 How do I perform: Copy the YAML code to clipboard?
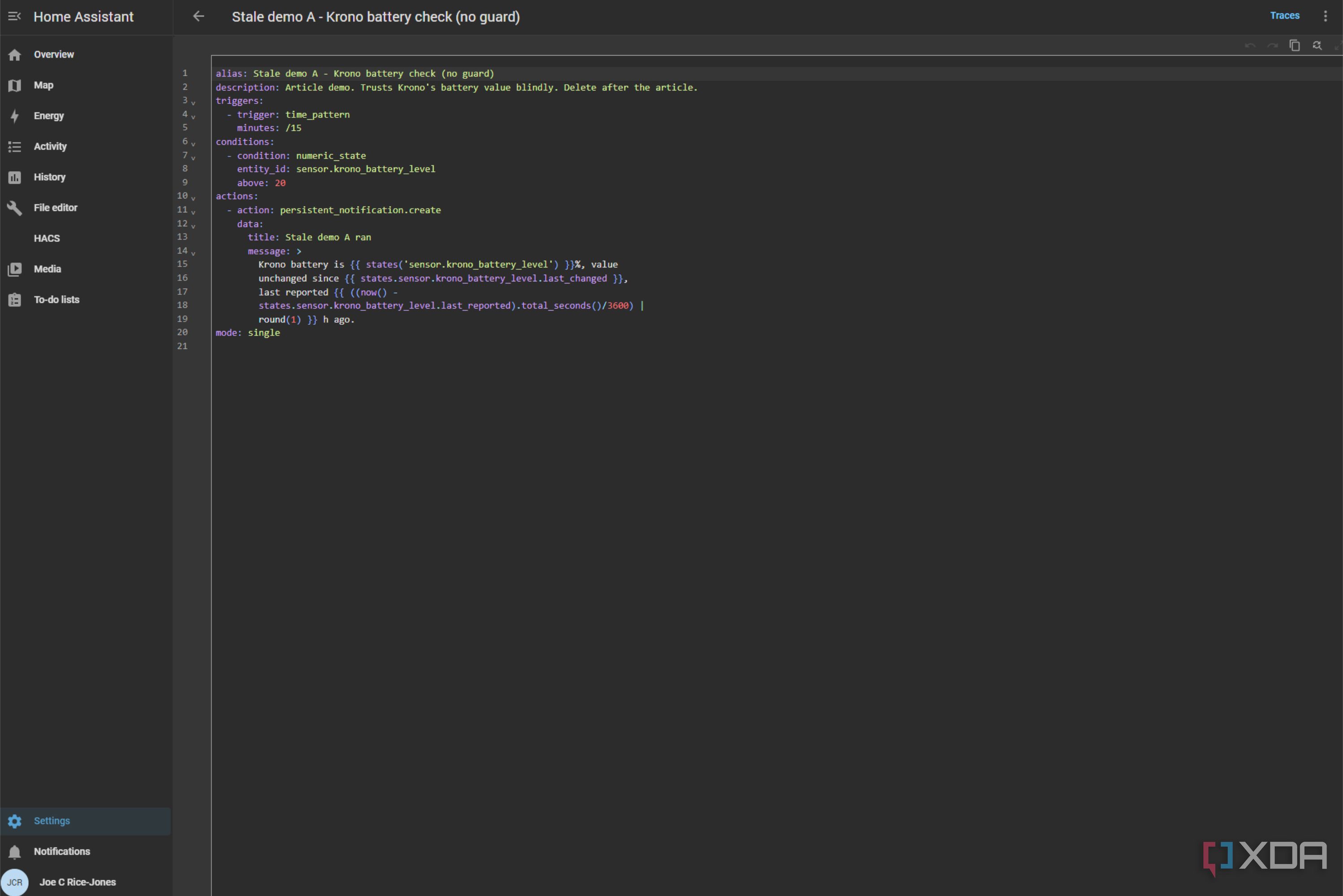1295,45
